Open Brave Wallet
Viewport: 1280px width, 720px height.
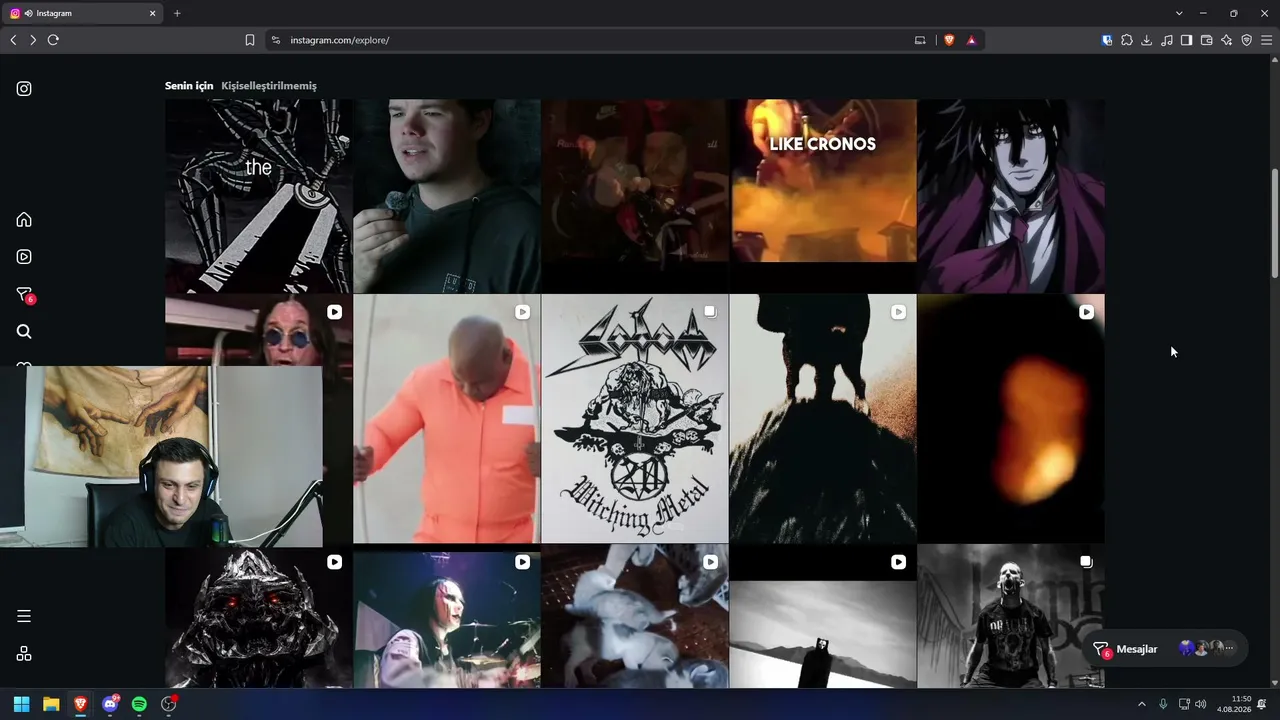tap(1207, 40)
